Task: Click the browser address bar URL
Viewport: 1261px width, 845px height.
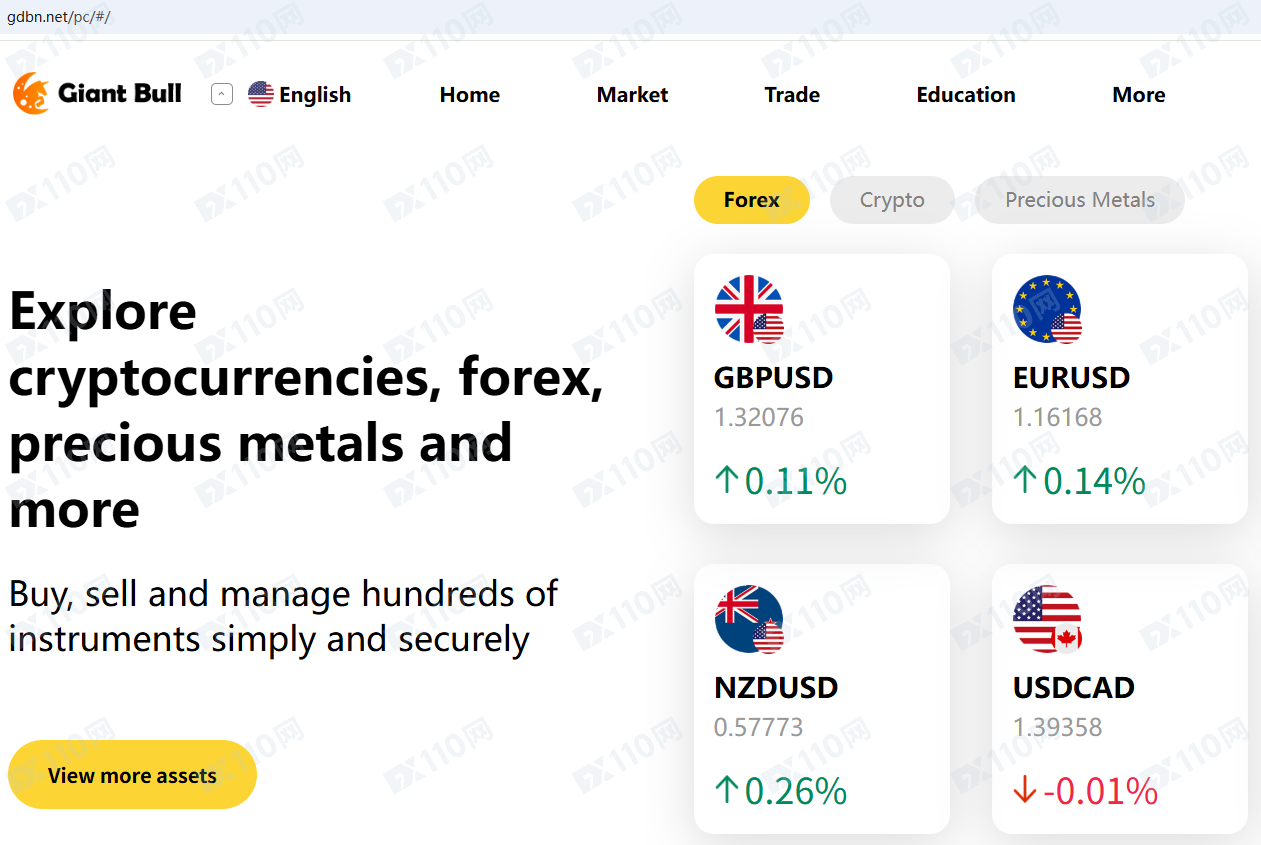Action: [59, 17]
